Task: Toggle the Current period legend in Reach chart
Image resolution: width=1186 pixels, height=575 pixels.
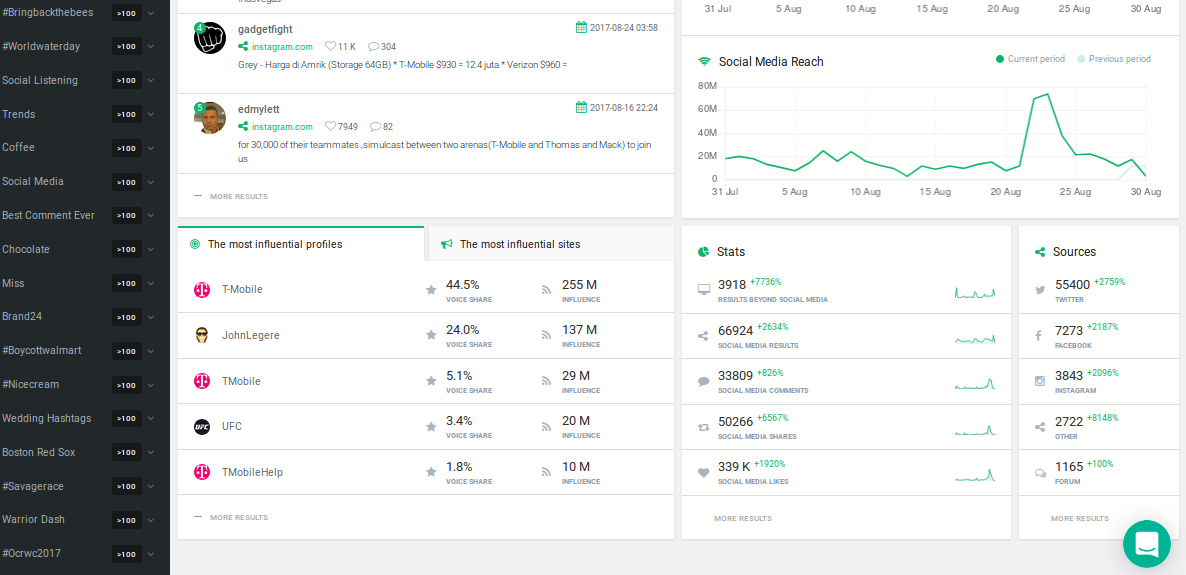Action: [x=1030, y=59]
